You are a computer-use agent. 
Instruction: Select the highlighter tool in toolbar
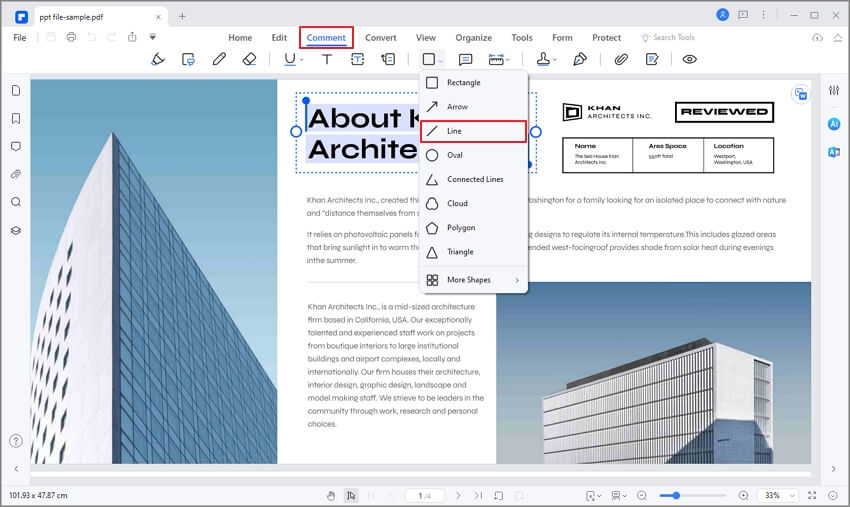pyautogui.click(x=158, y=59)
